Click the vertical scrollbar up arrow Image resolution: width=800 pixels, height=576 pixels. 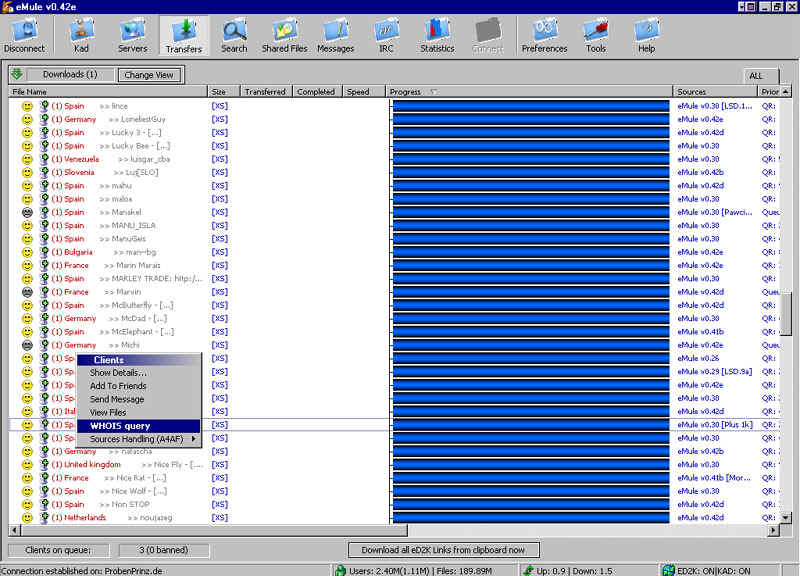786,91
